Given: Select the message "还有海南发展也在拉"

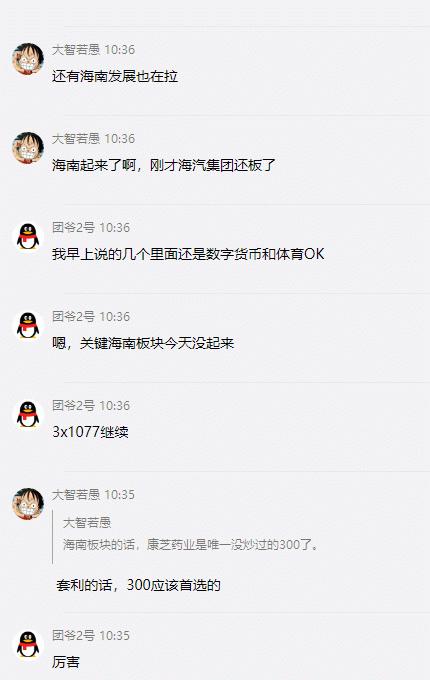Looking at the screenshot, I should click(115, 76).
